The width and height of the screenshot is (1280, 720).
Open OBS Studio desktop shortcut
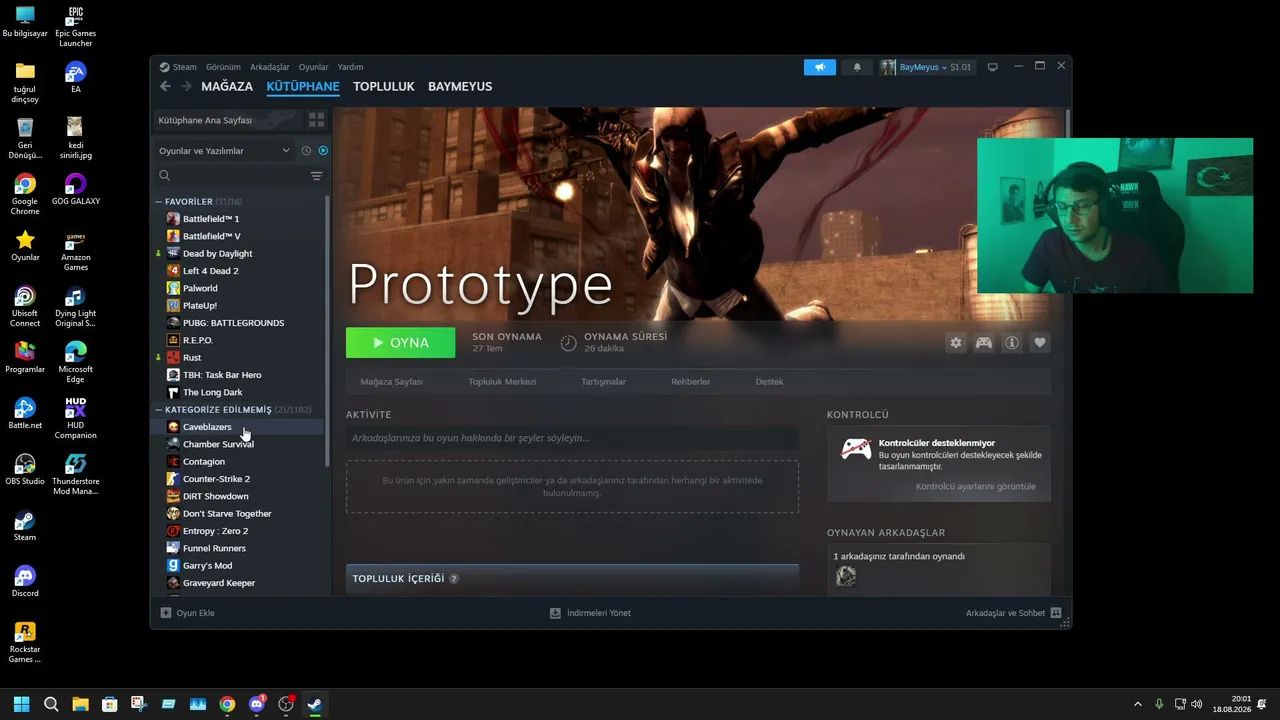click(25, 470)
